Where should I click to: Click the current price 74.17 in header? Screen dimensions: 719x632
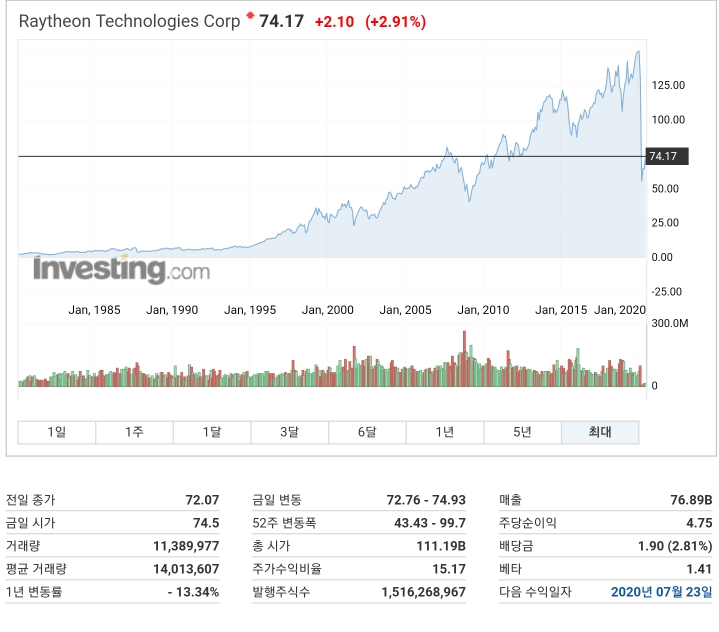coord(281,22)
